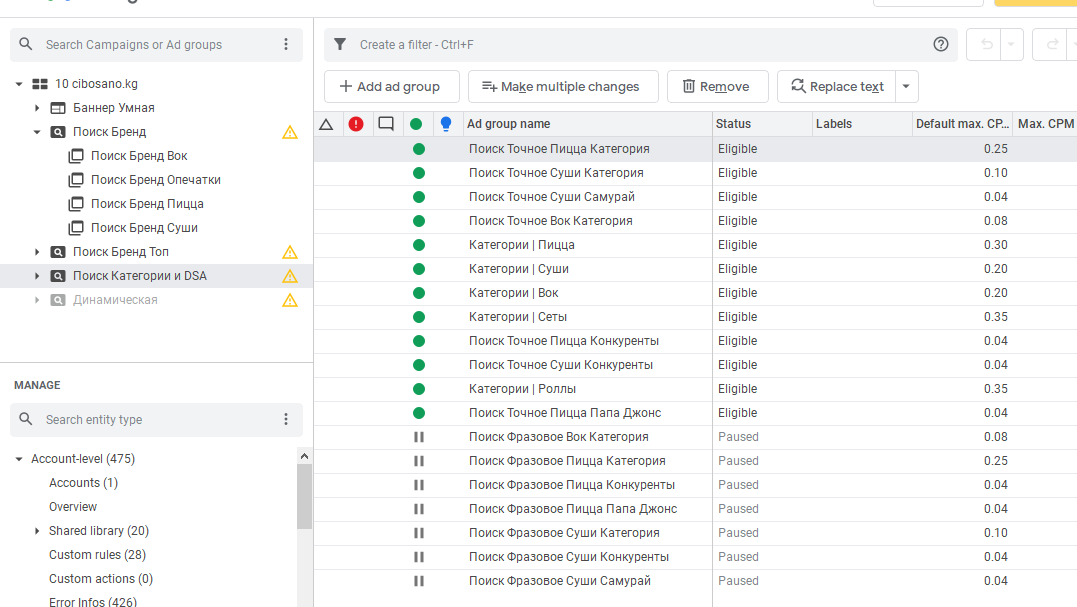Open the undo history dropdown arrow
1077x607 pixels.
[x=1011, y=45]
